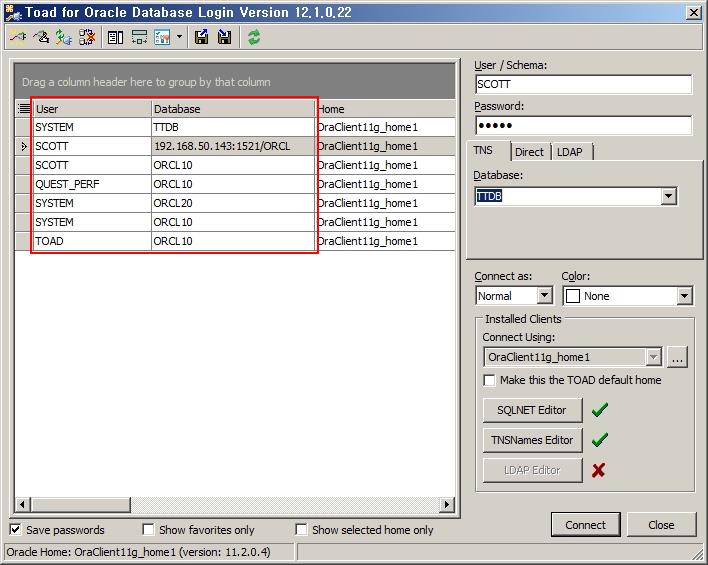The width and height of the screenshot is (708, 565).
Task: Click the delete connection red X icon
Action: coord(87,37)
